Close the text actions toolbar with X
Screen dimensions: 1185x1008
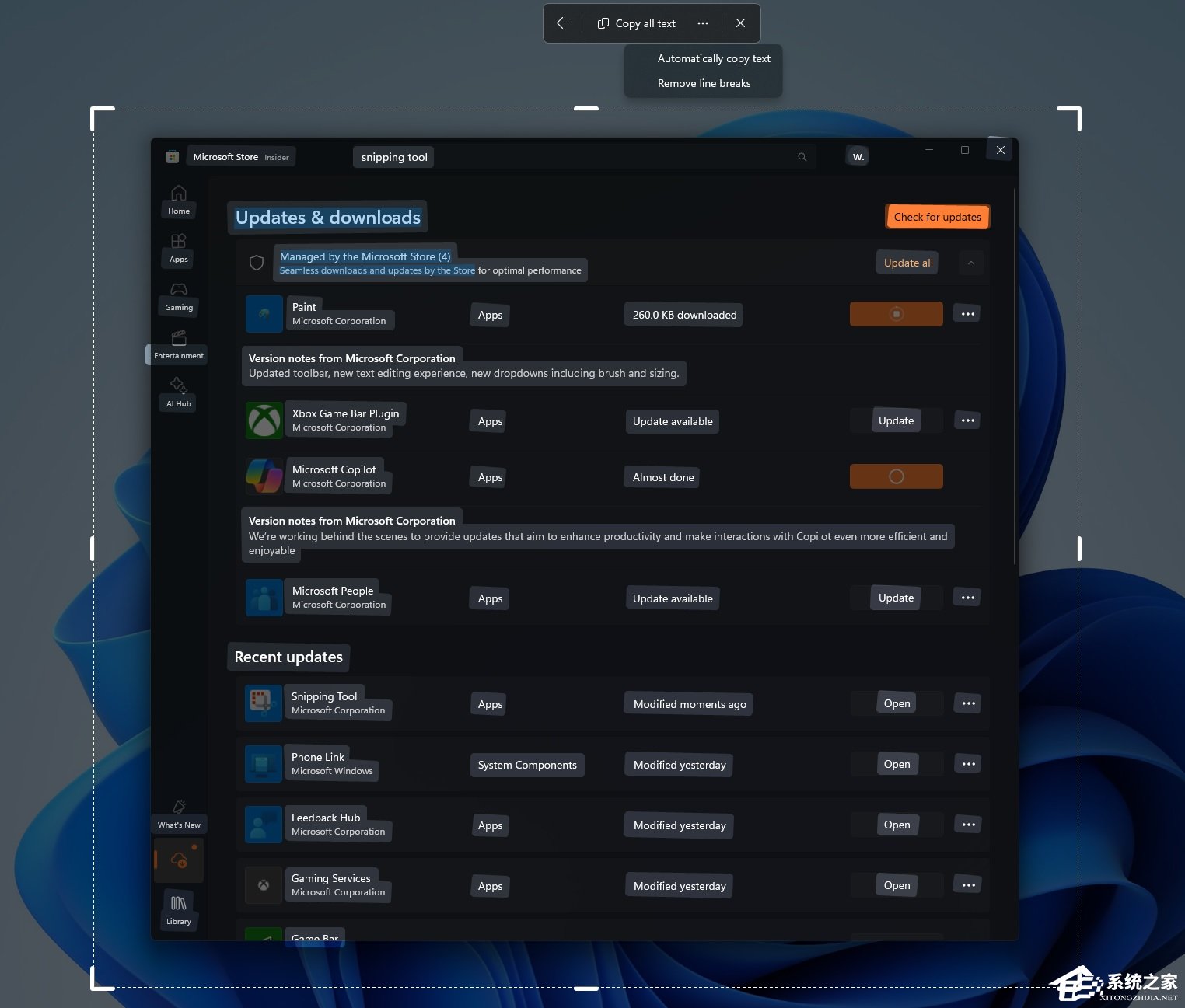[740, 23]
